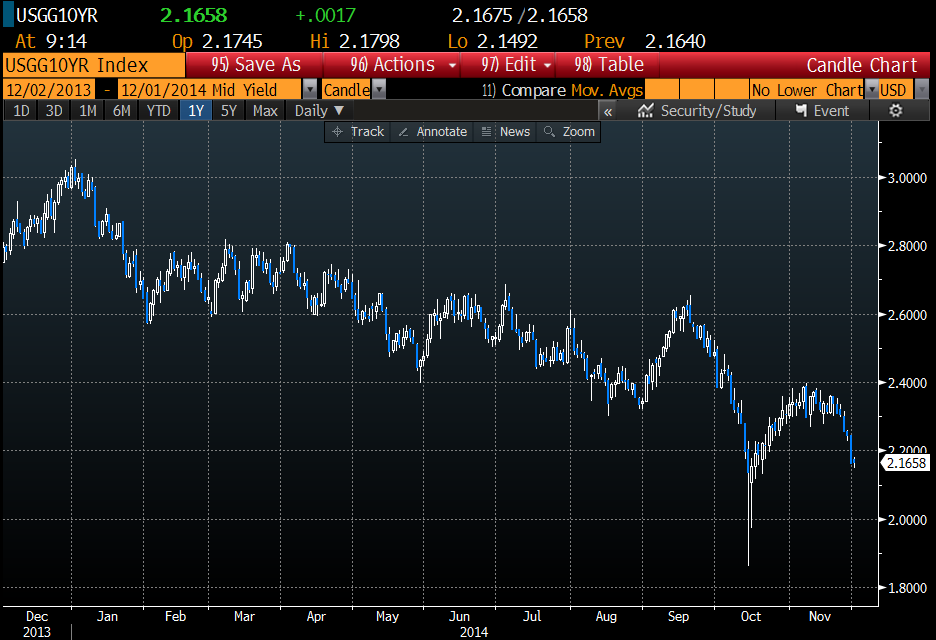
Task: Collapse the panel with double-chevron icon
Action: pyautogui.click(x=607, y=111)
